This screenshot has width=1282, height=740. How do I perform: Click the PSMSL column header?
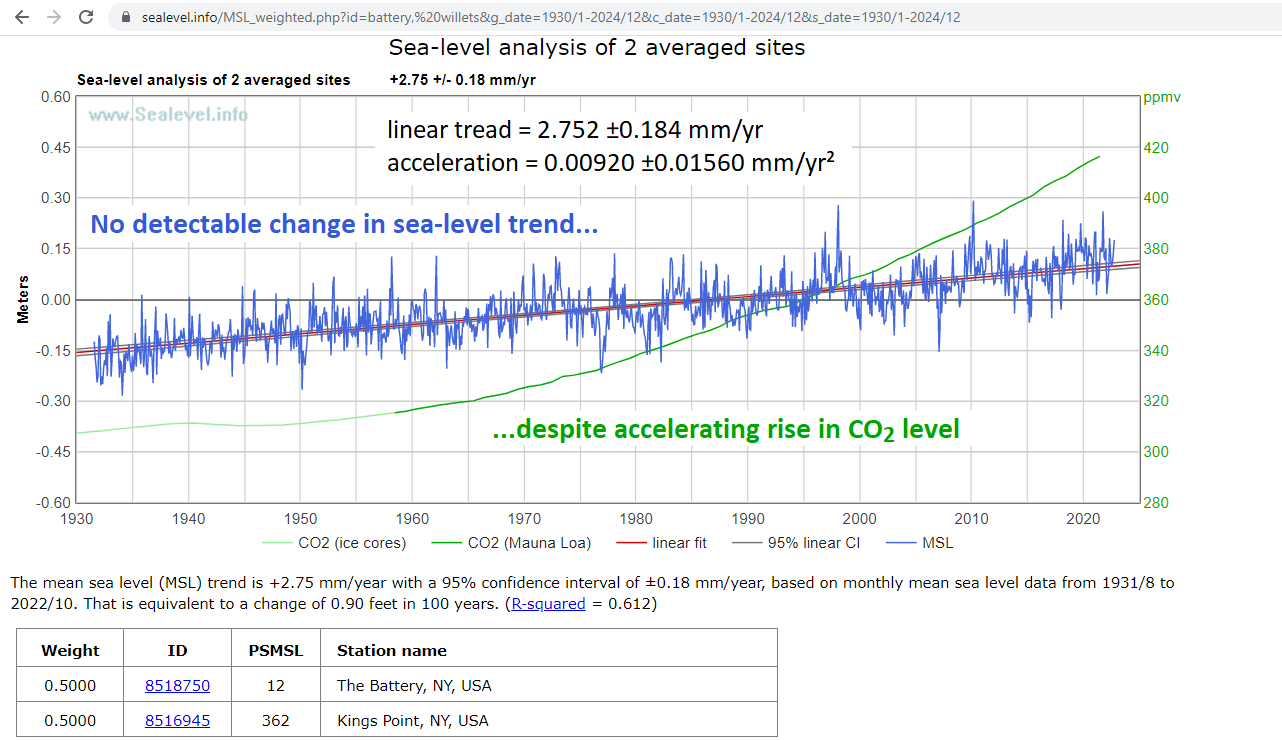click(272, 651)
